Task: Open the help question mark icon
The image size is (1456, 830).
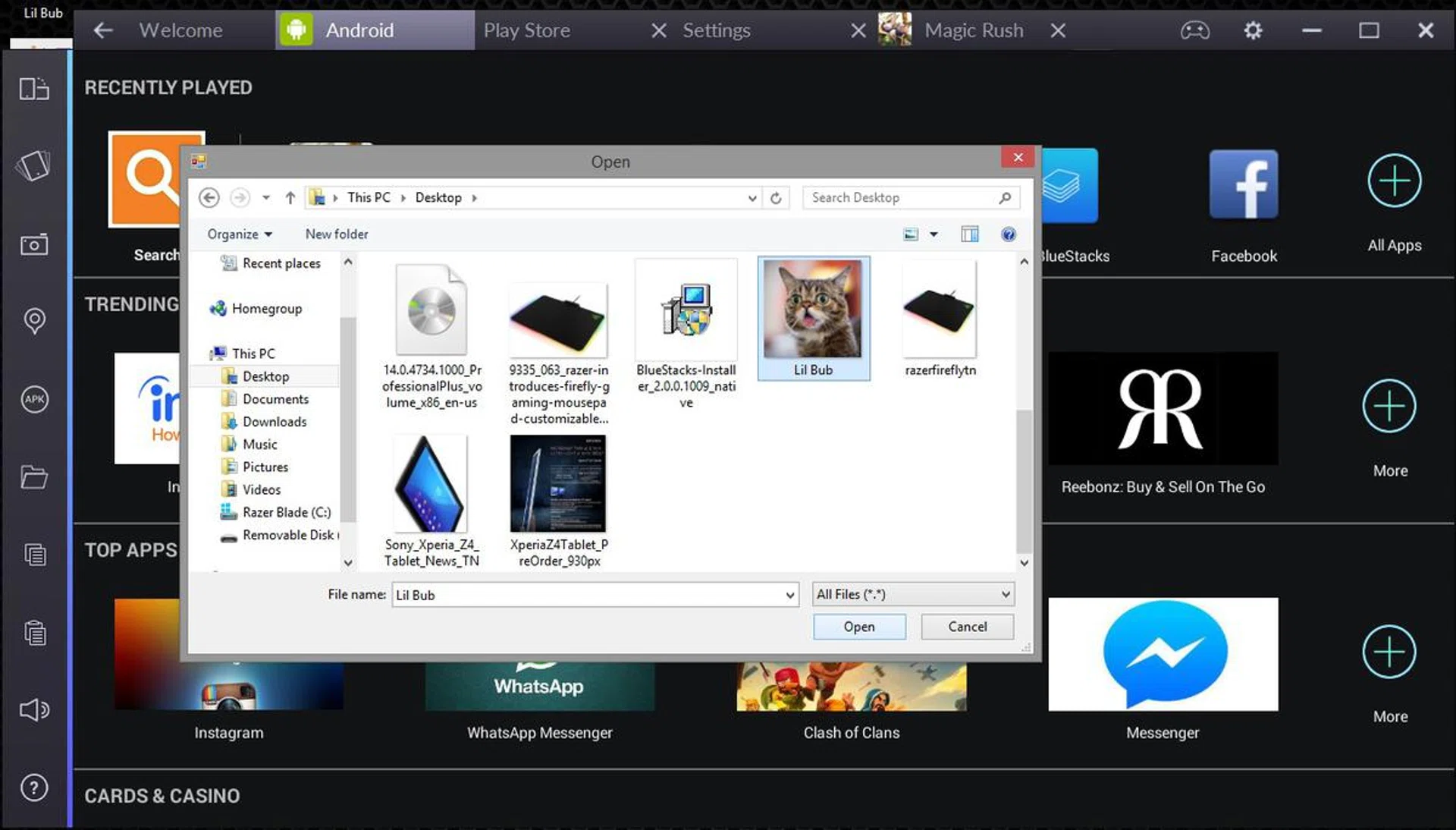Action: tap(34, 788)
